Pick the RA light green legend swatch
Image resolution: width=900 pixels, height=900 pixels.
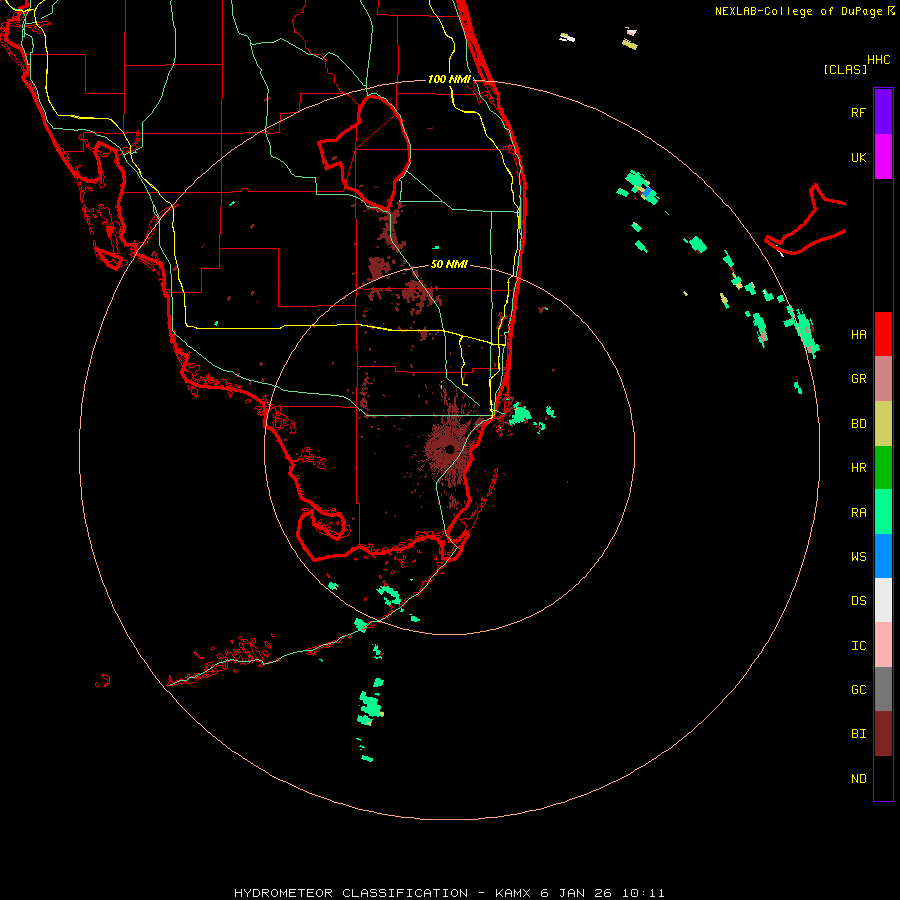[x=883, y=512]
